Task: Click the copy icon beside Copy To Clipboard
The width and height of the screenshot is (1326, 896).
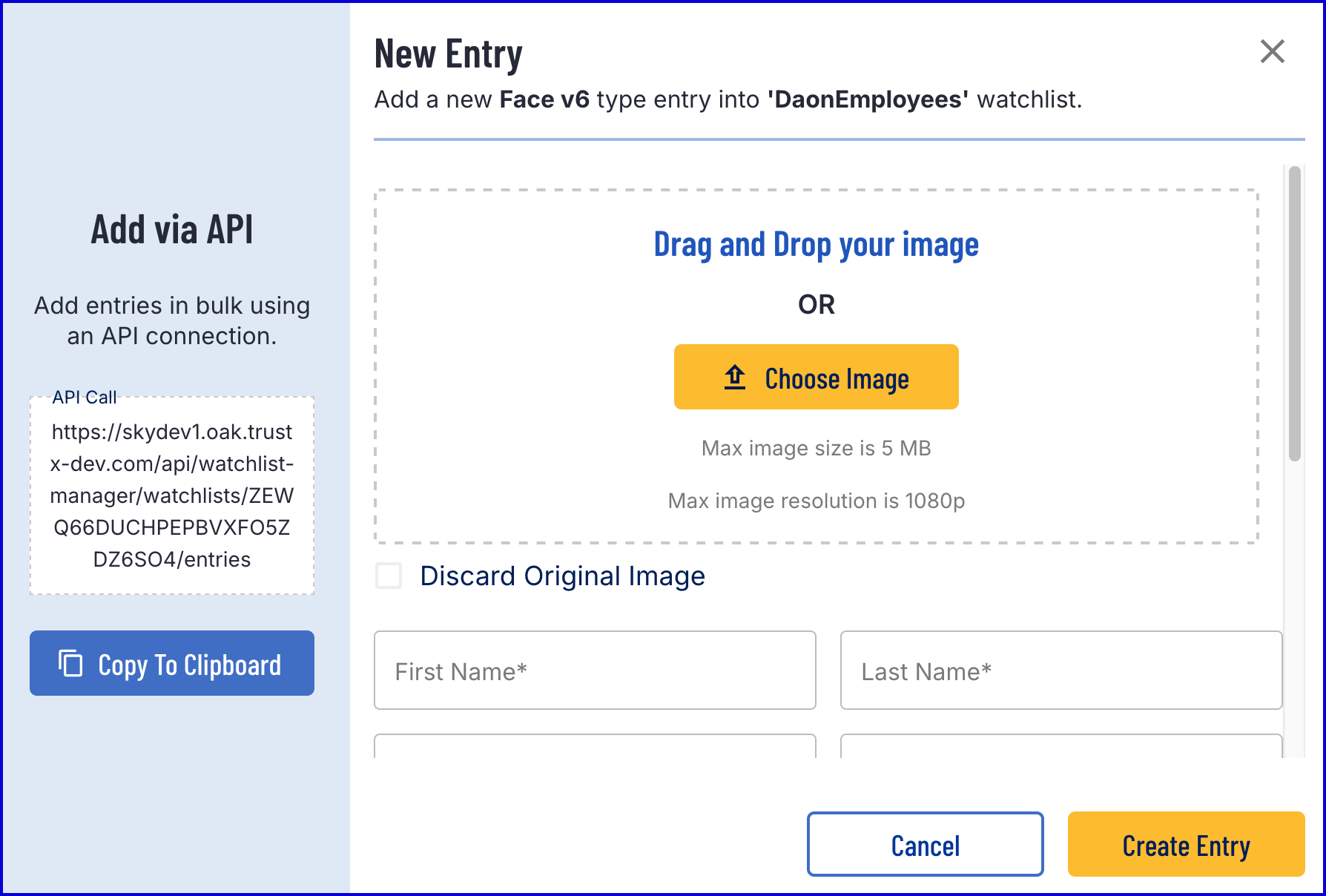Action: [70, 663]
